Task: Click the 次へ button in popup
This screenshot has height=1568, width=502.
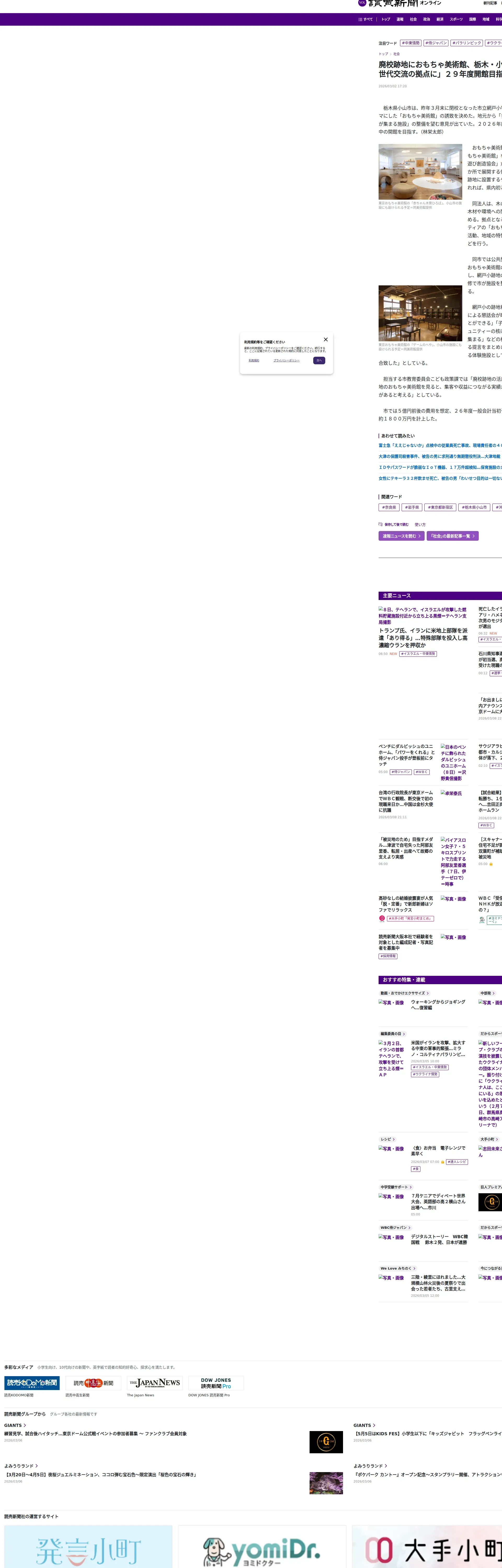Action: tap(319, 360)
